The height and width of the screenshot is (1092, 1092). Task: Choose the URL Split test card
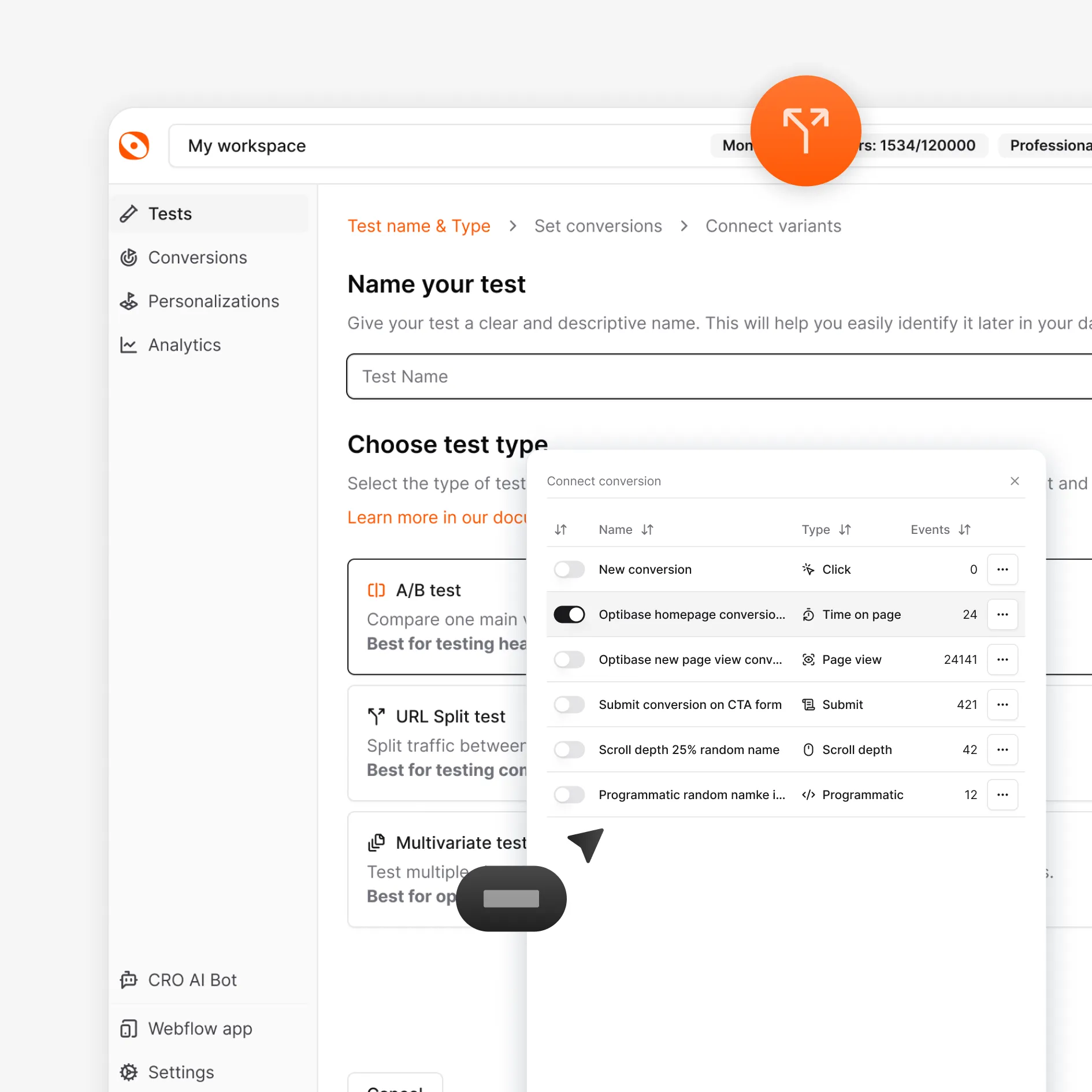[x=437, y=743]
